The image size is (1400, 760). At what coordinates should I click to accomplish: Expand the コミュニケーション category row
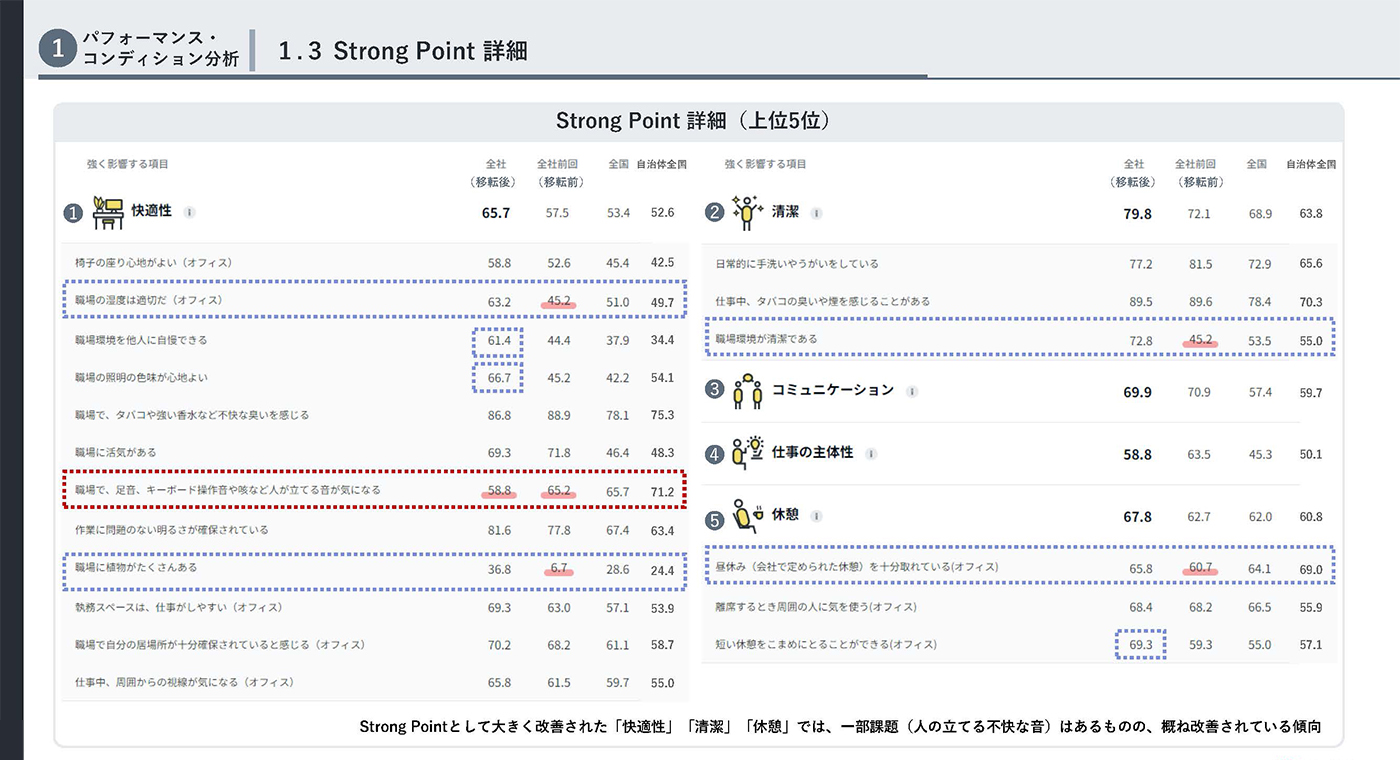pyautogui.click(x=1018, y=392)
